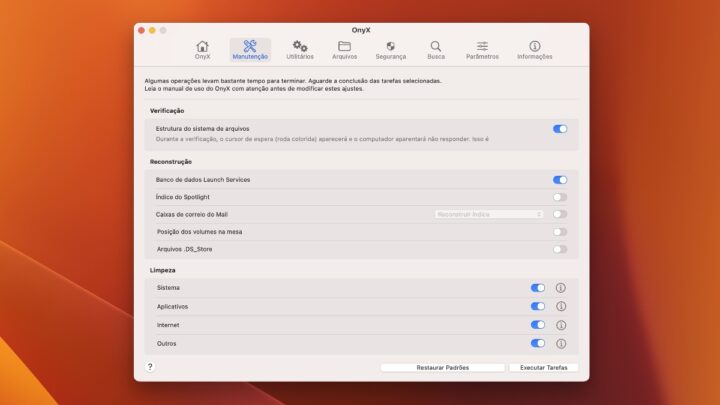Show info for Aplicativos cleaning

click(561, 306)
